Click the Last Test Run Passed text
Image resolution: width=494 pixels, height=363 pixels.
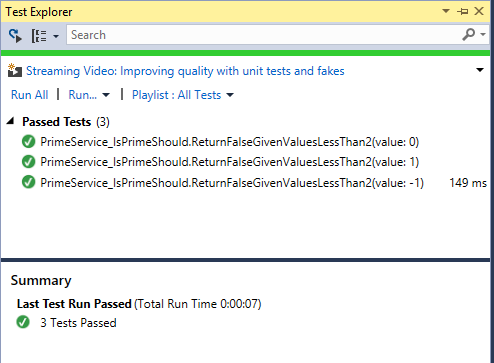tap(74, 304)
